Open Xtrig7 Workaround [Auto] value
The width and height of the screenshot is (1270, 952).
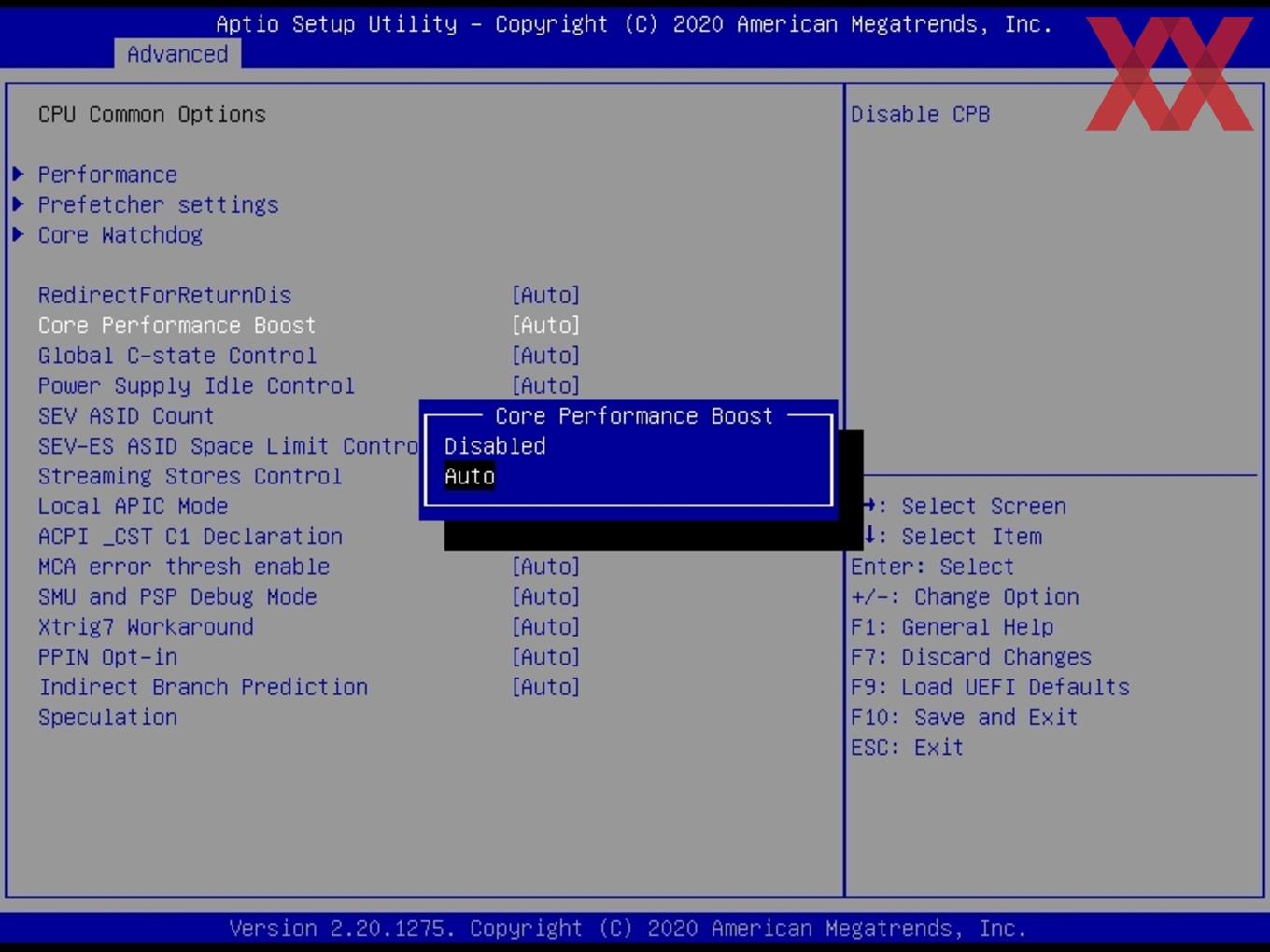pos(545,626)
